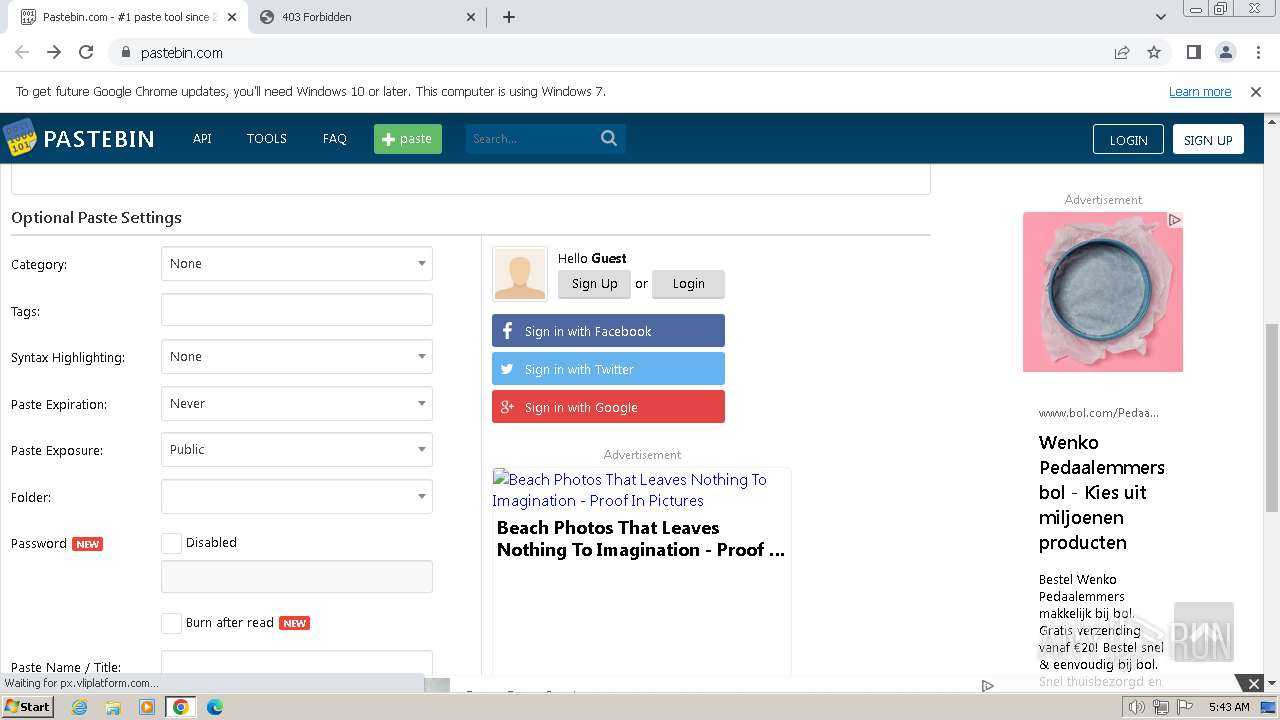Switch to the 403 Forbidden tab
The height and width of the screenshot is (720, 1280).
point(368,17)
